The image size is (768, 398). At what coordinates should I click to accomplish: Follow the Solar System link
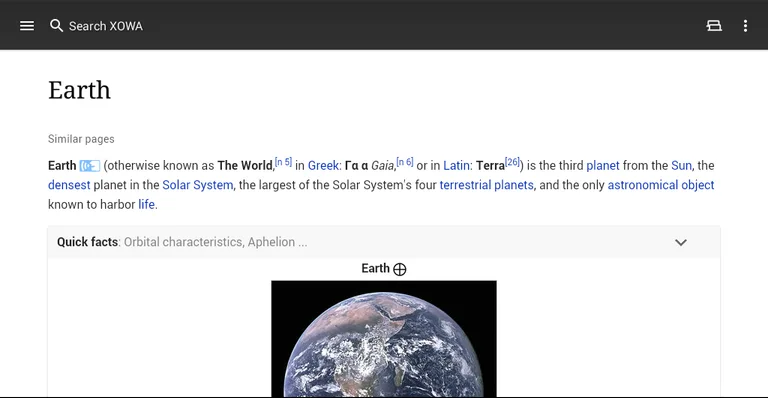[198, 185]
